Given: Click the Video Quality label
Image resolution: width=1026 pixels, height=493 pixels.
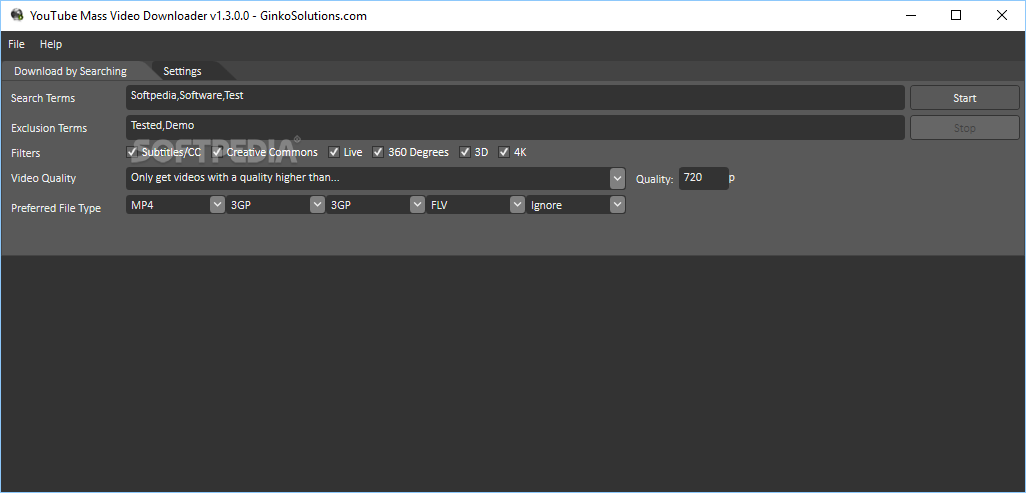Looking at the screenshot, I should point(44,178).
